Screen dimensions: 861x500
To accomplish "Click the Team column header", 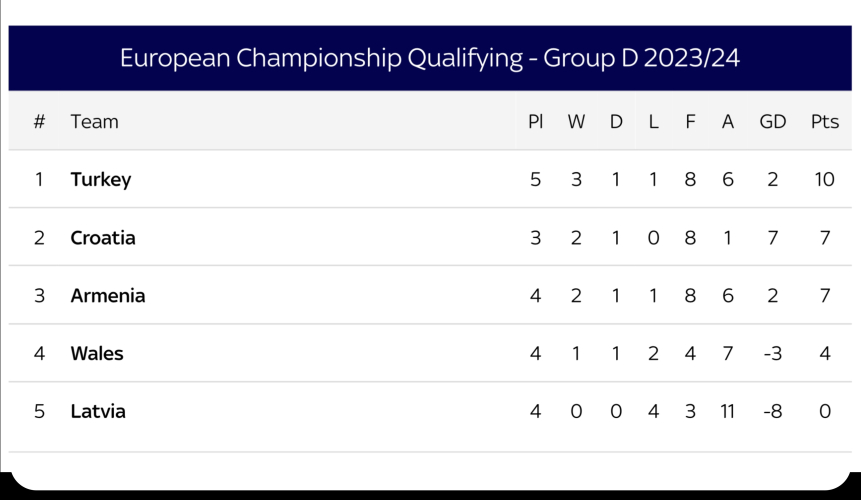I will pyautogui.click(x=95, y=122).
